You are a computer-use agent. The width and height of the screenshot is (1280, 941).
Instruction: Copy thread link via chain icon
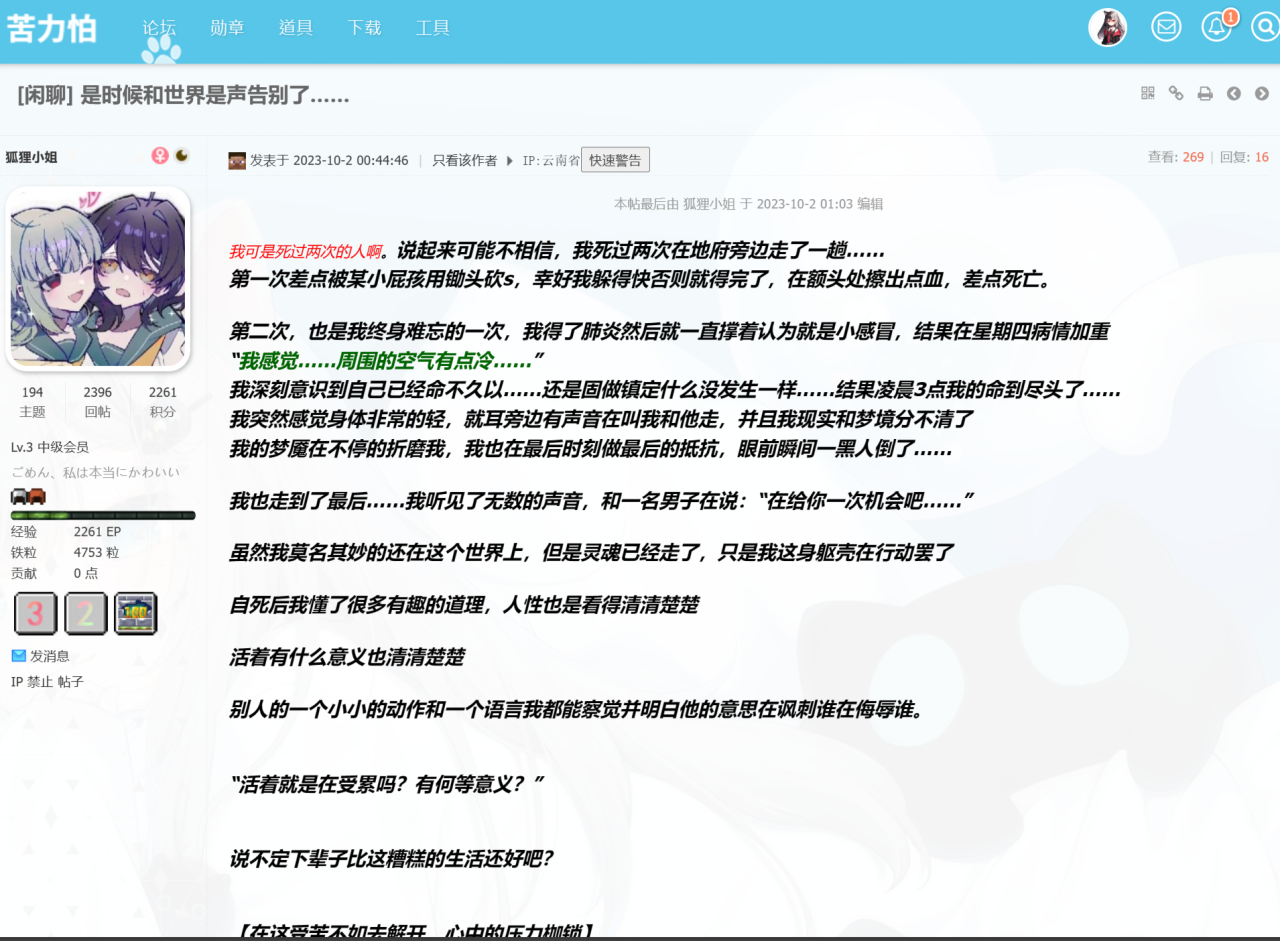pos(1176,93)
